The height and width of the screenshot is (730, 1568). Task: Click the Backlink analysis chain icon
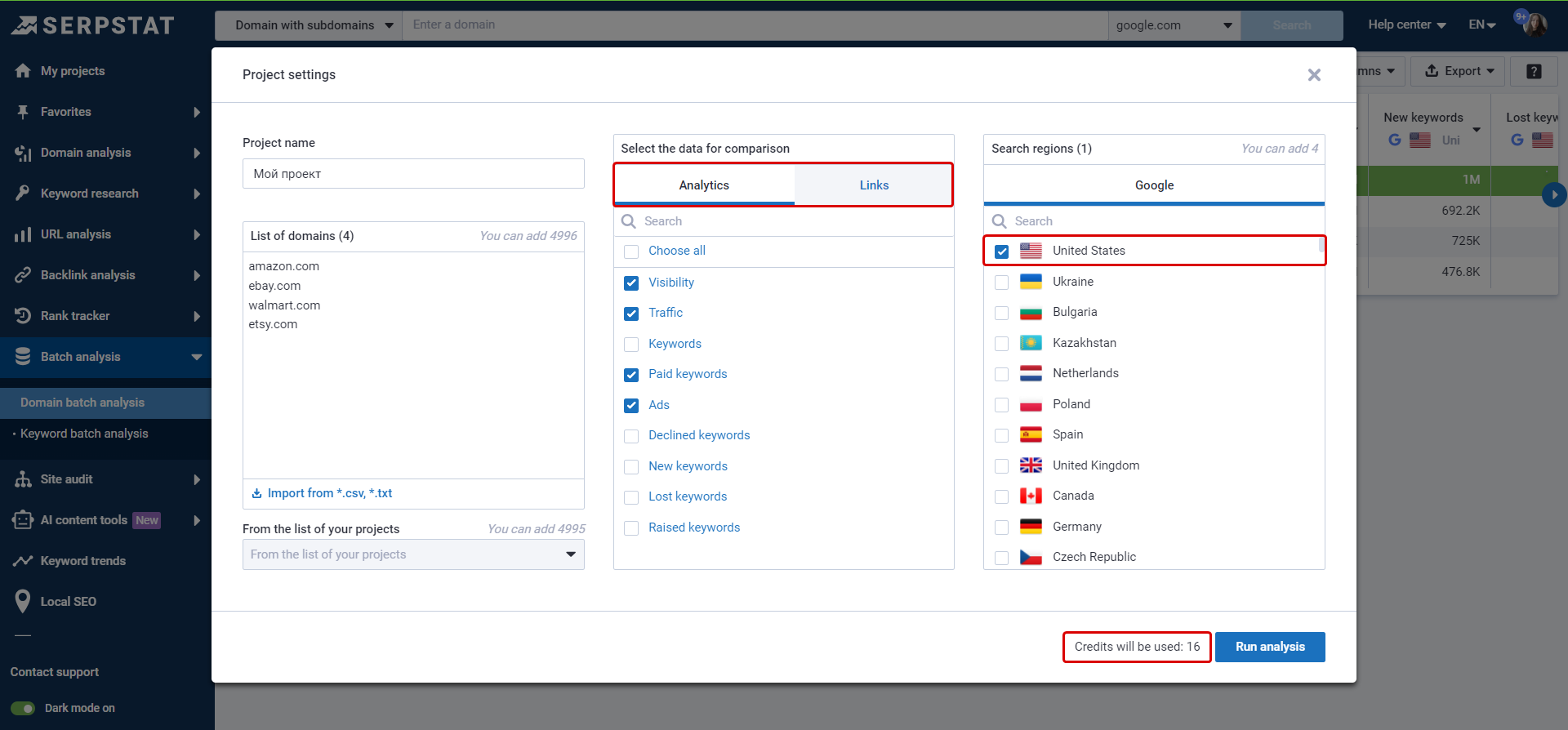[x=23, y=275]
